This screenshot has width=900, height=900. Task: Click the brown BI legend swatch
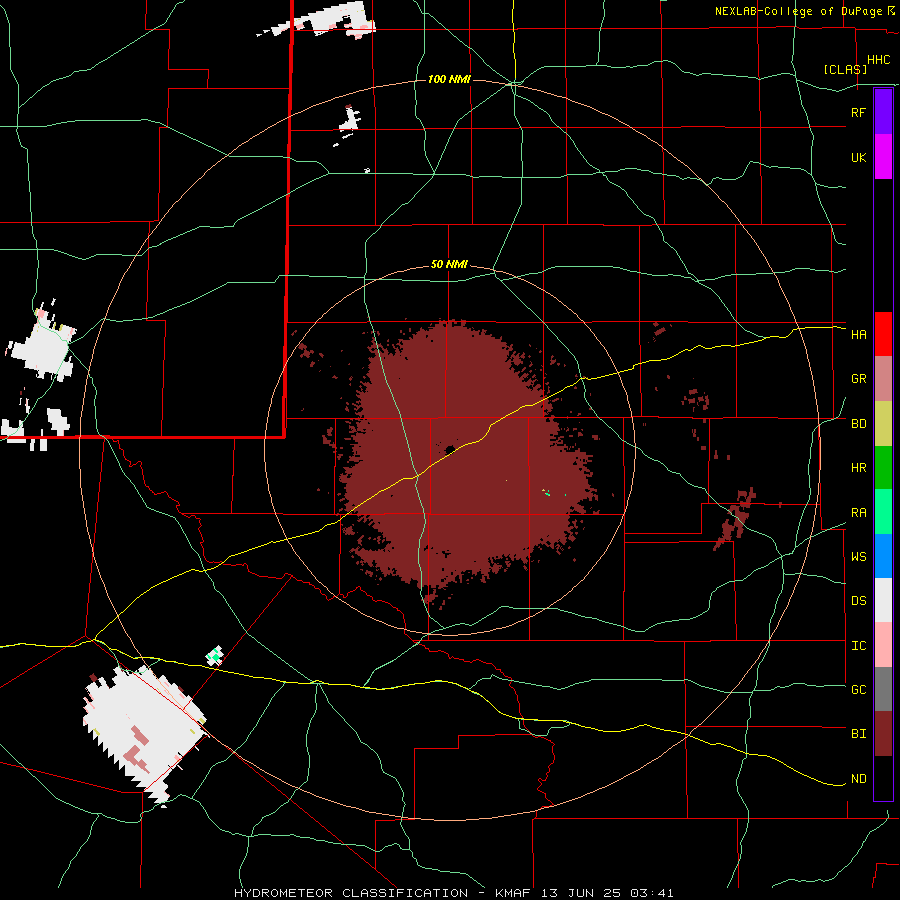(883, 734)
